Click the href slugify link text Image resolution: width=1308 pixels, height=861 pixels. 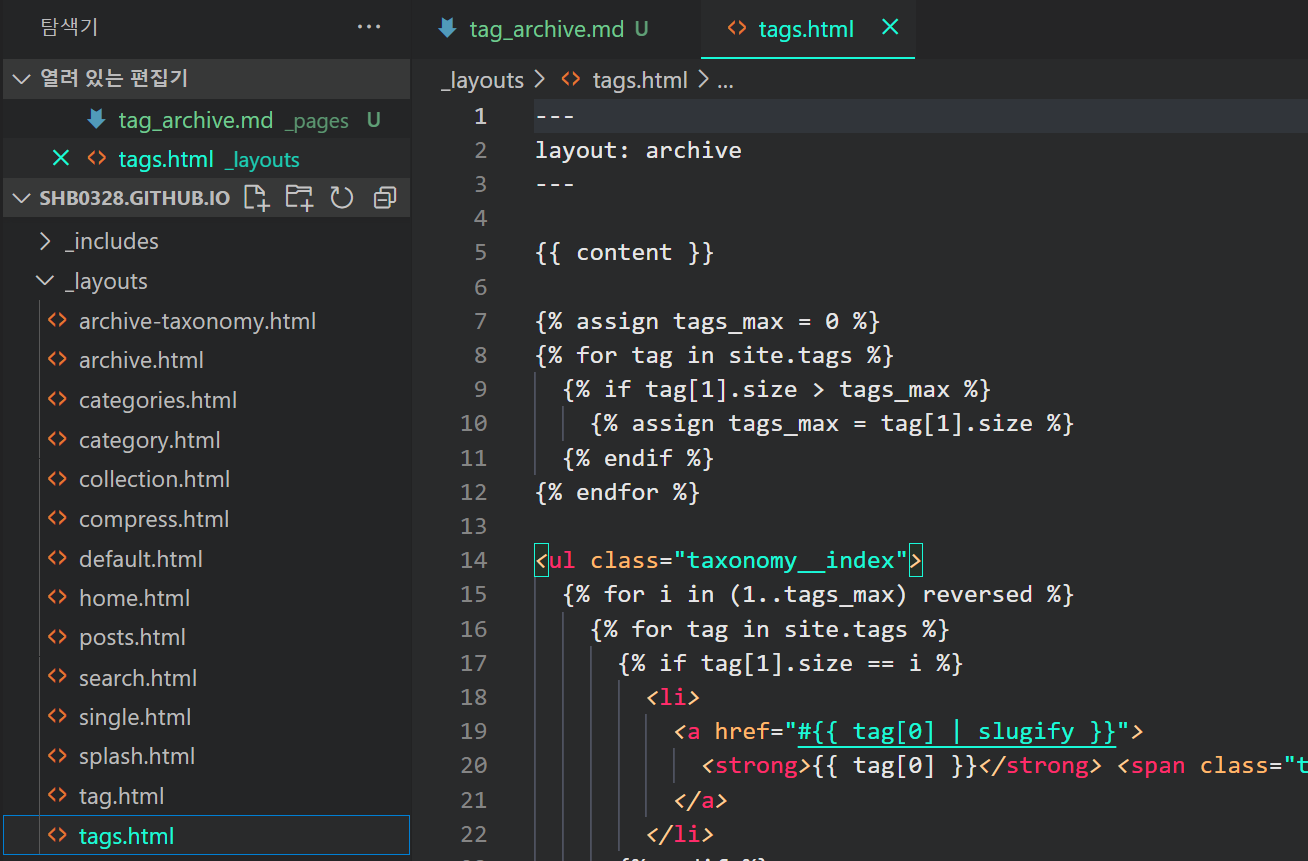[x=956, y=732]
